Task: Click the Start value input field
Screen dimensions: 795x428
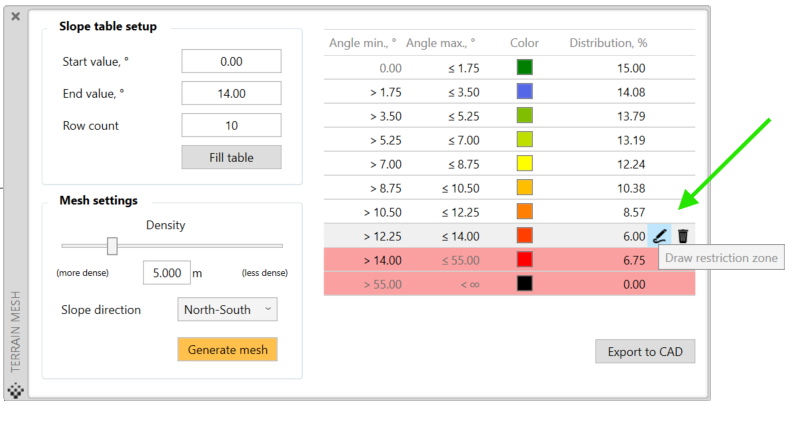Action: click(x=231, y=61)
